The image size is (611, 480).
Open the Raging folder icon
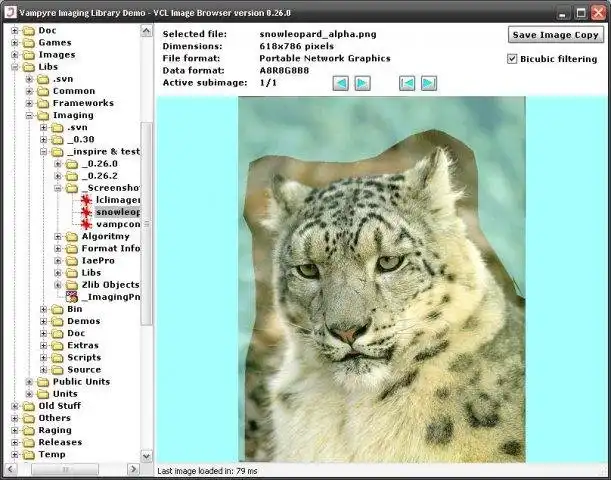coord(28,430)
